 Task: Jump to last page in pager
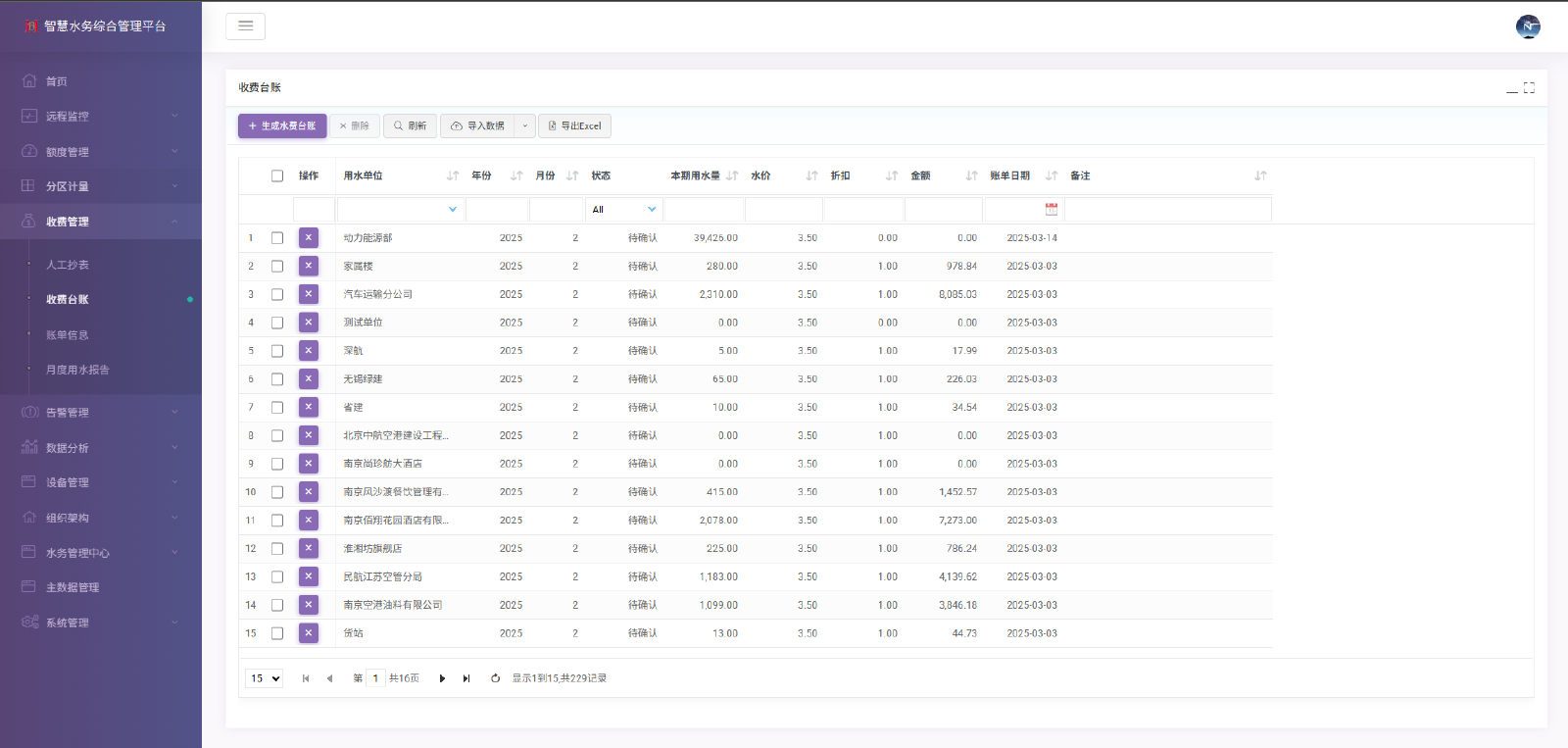pyautogui.click(x=466, y=678)
